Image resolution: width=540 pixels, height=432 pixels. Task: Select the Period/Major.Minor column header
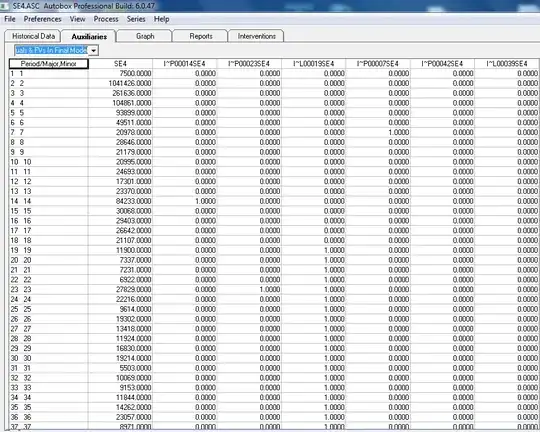49,64
